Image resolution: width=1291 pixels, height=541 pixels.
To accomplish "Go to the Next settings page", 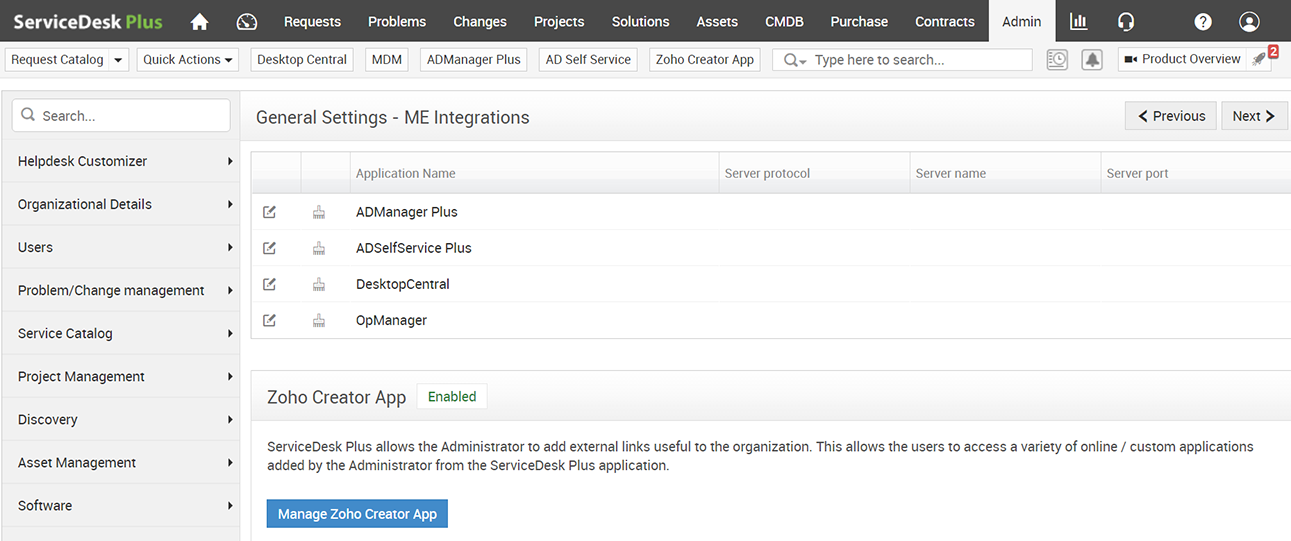I will coord(1254,116).
